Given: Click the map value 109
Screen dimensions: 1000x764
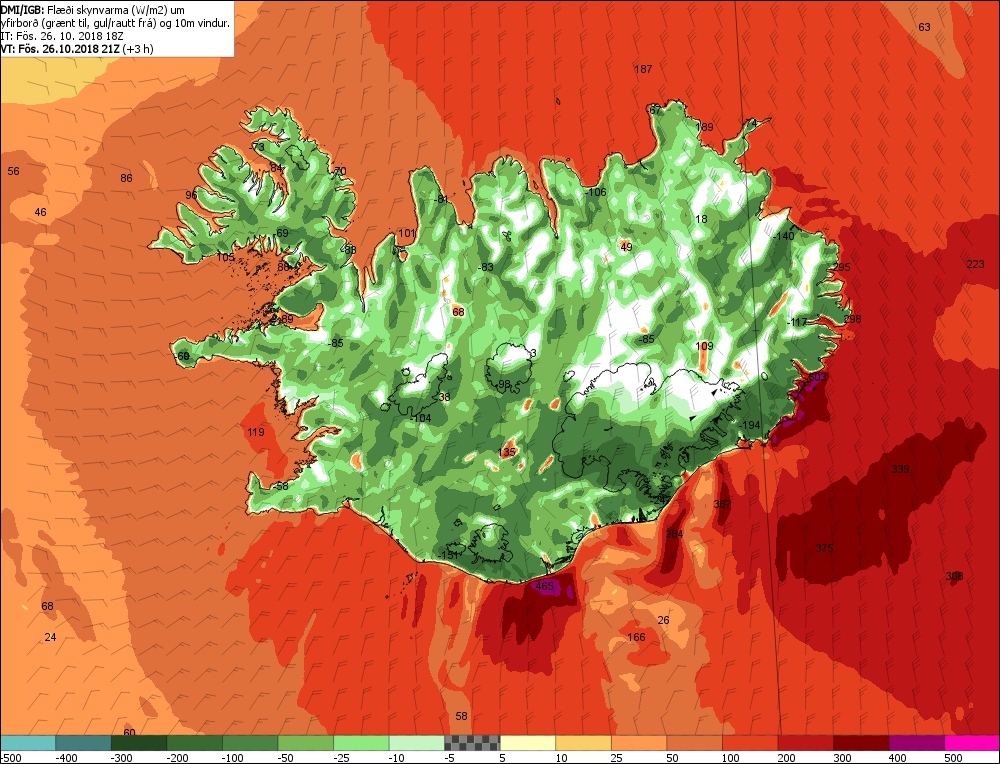Looking at the screenshot, I should click(x=704, y=346).
